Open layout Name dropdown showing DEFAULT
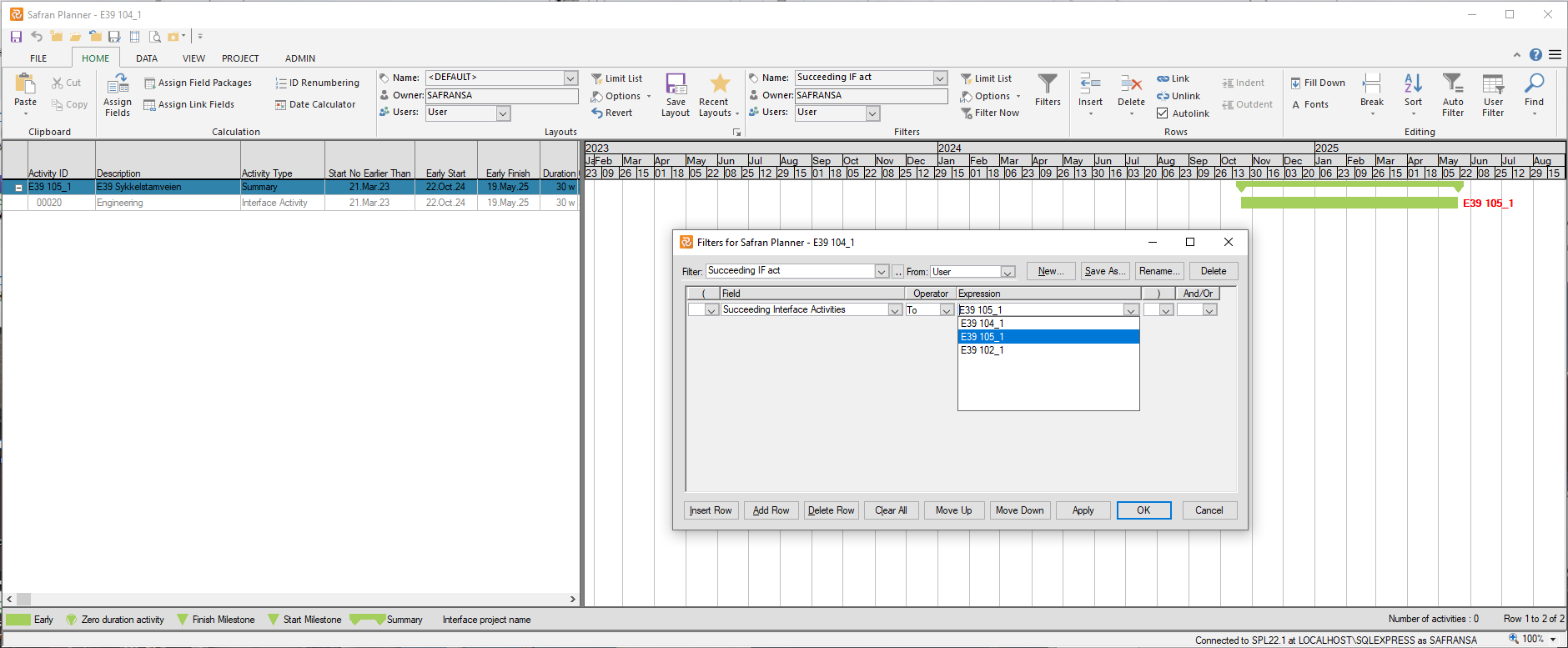 [570, 78]
